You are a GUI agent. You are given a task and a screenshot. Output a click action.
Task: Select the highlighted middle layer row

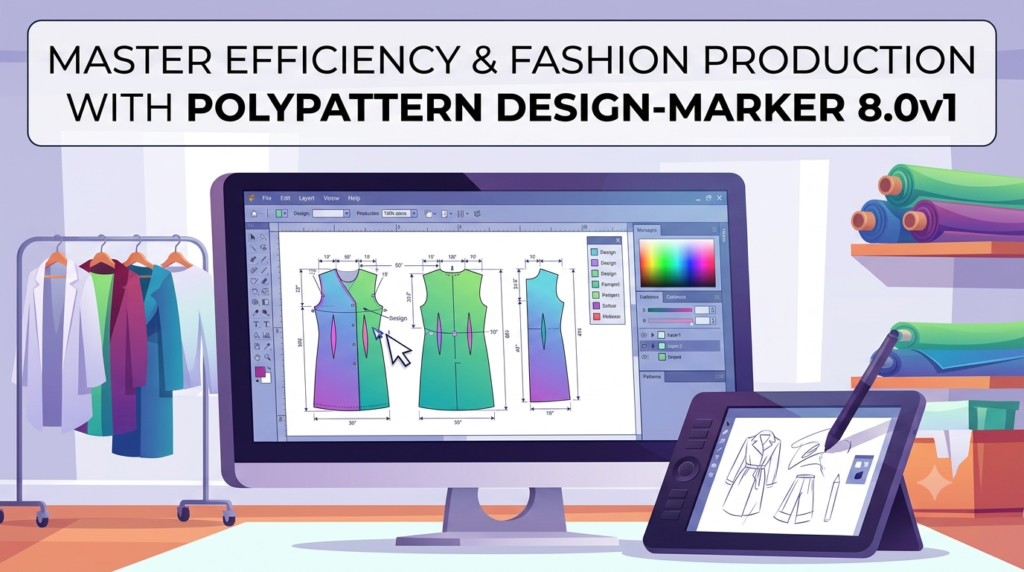679,346
